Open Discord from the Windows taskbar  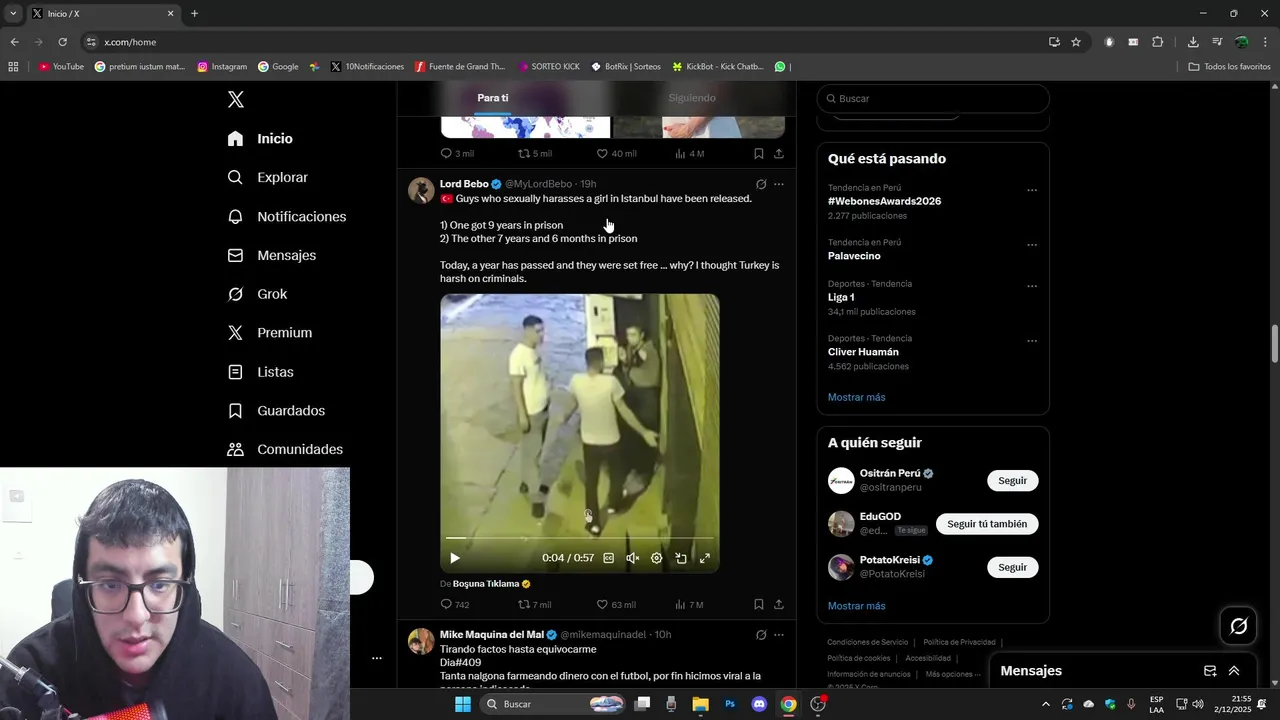point(759,704)
